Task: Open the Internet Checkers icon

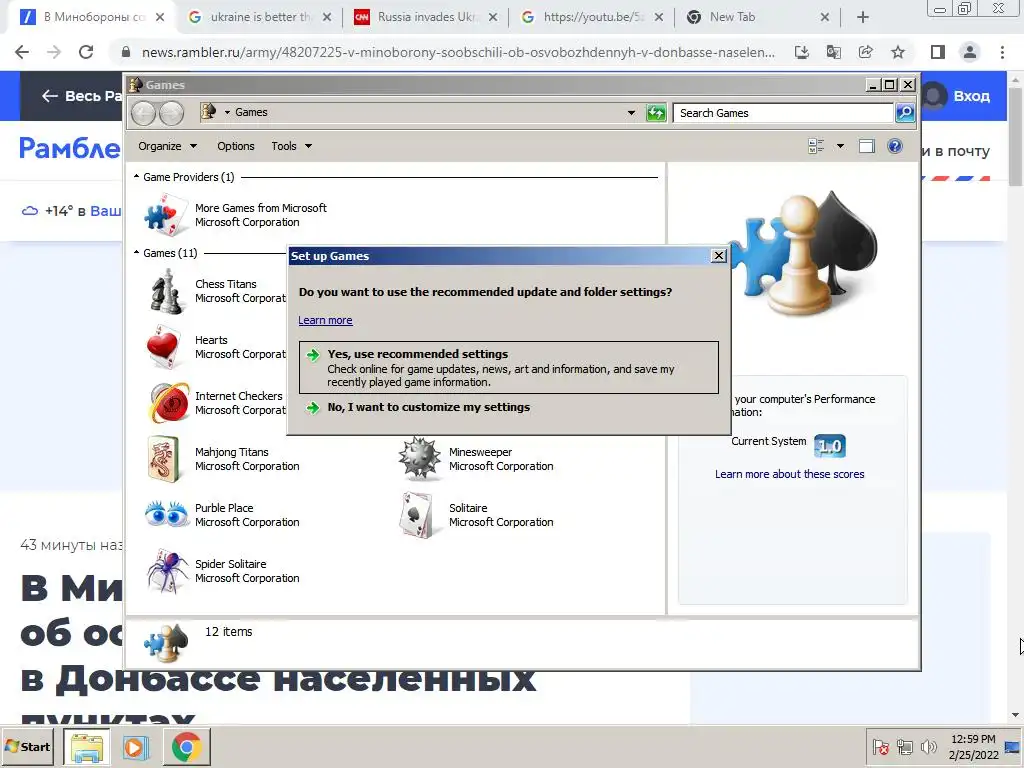Action: tap(168, 403)
